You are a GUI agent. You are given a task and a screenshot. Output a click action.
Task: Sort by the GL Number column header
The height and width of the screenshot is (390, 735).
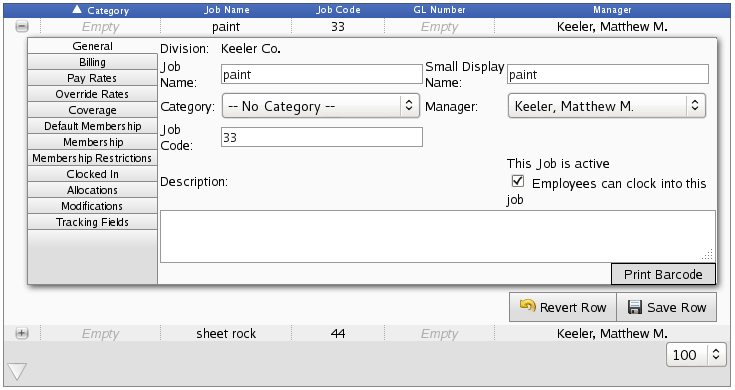(x=439, y=10)
